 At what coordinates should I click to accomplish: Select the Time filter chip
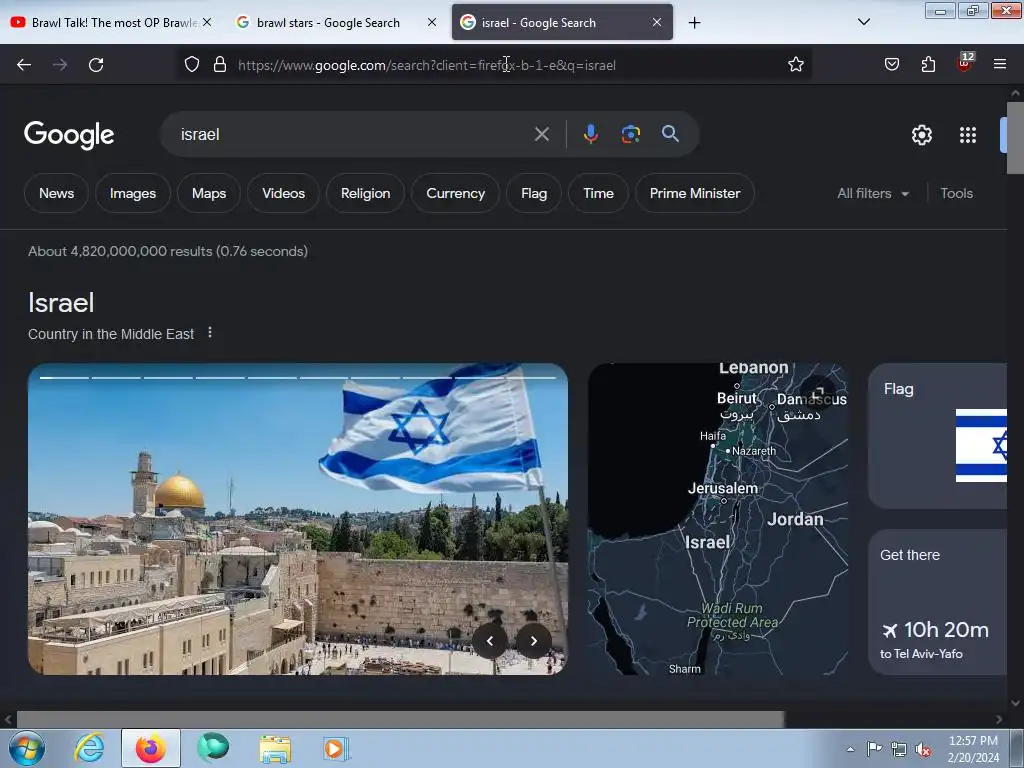pos(598,193)
